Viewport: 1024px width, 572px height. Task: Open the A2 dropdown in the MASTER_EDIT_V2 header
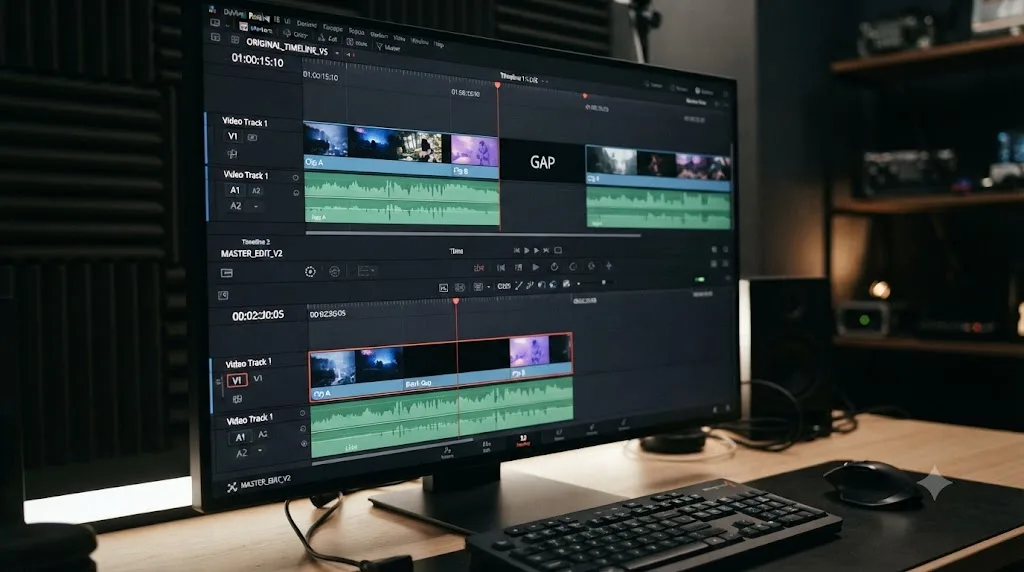tap(261, 451)
